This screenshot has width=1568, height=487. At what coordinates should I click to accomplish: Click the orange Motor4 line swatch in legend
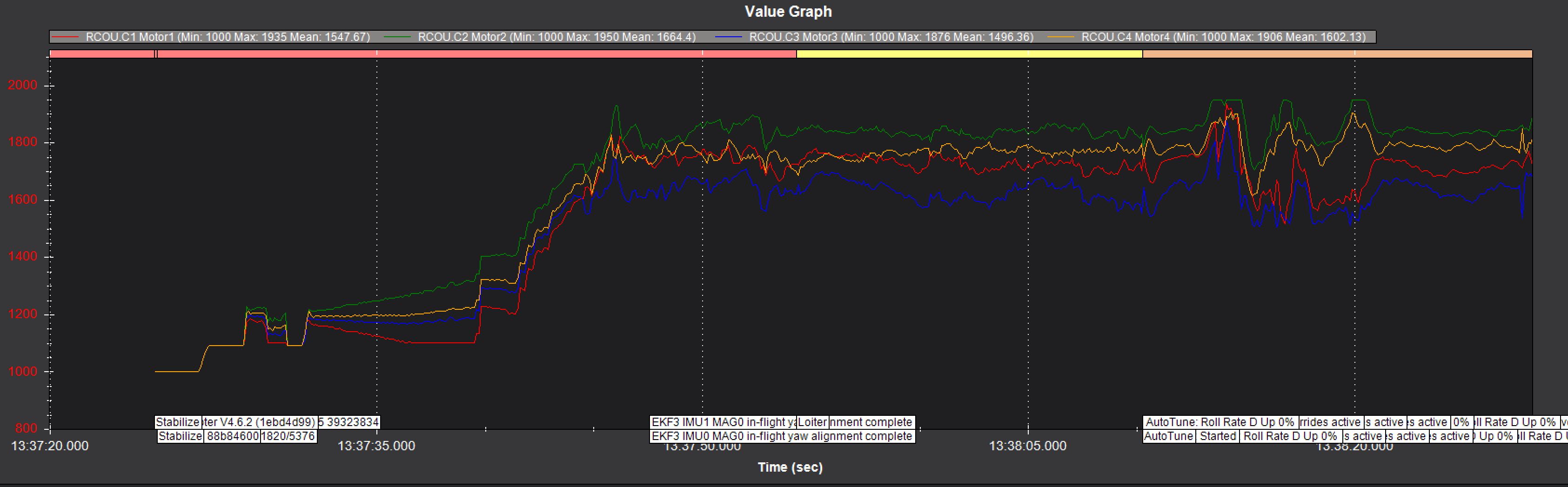[x=1062, y=37]
